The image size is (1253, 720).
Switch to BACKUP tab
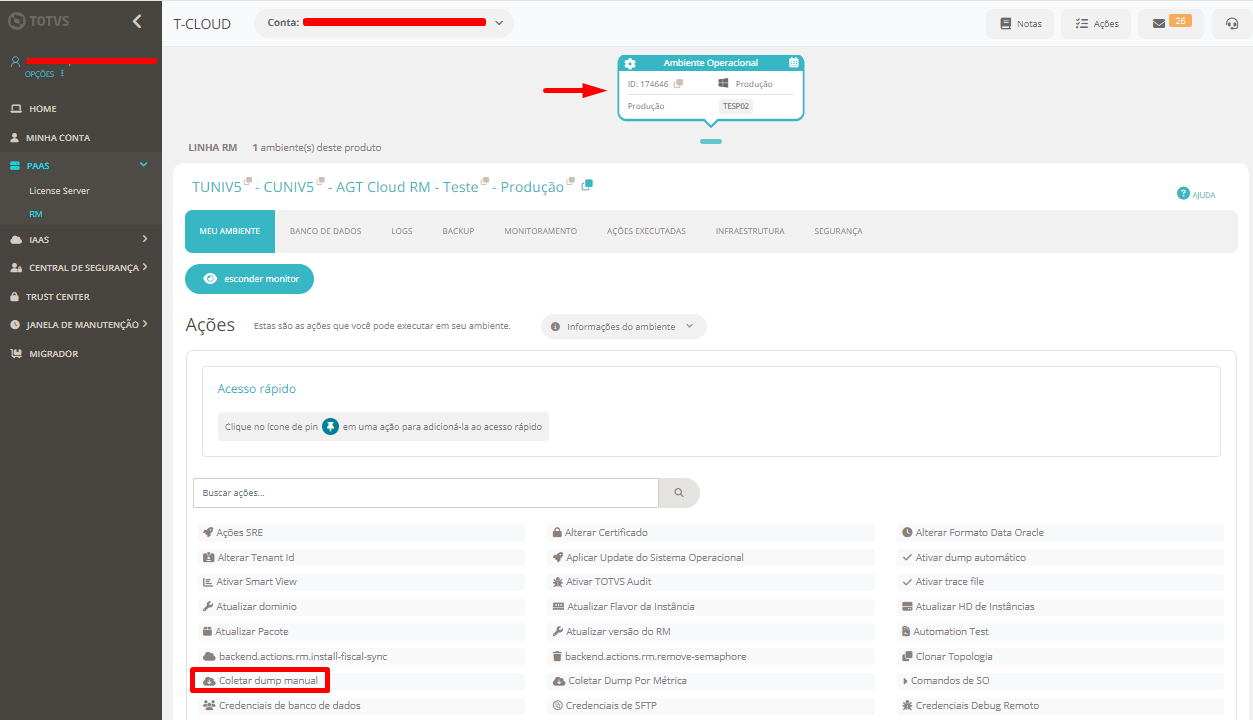pyautogui.click(x=458, y=231)
